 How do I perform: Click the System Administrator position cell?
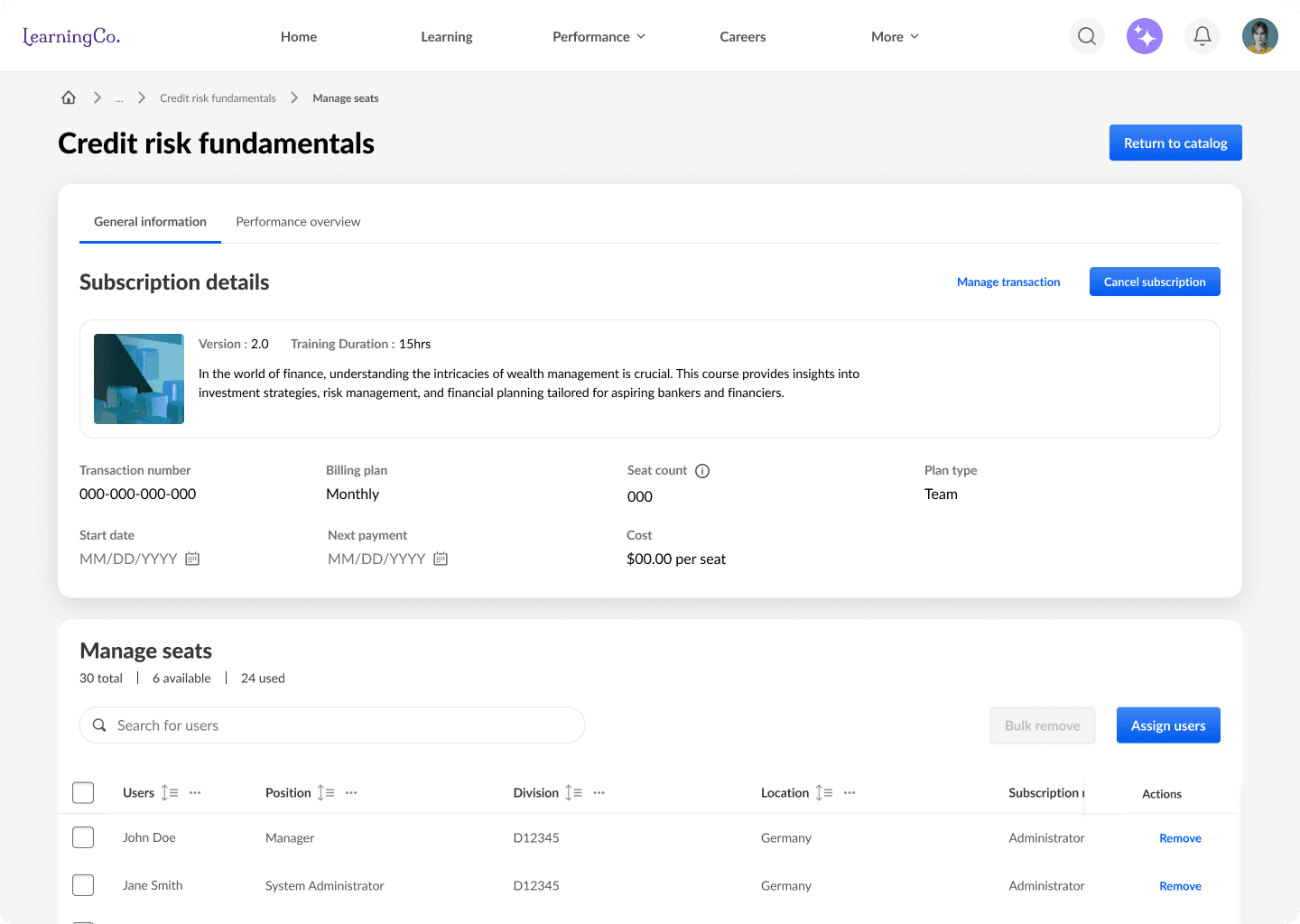point(325,885)
